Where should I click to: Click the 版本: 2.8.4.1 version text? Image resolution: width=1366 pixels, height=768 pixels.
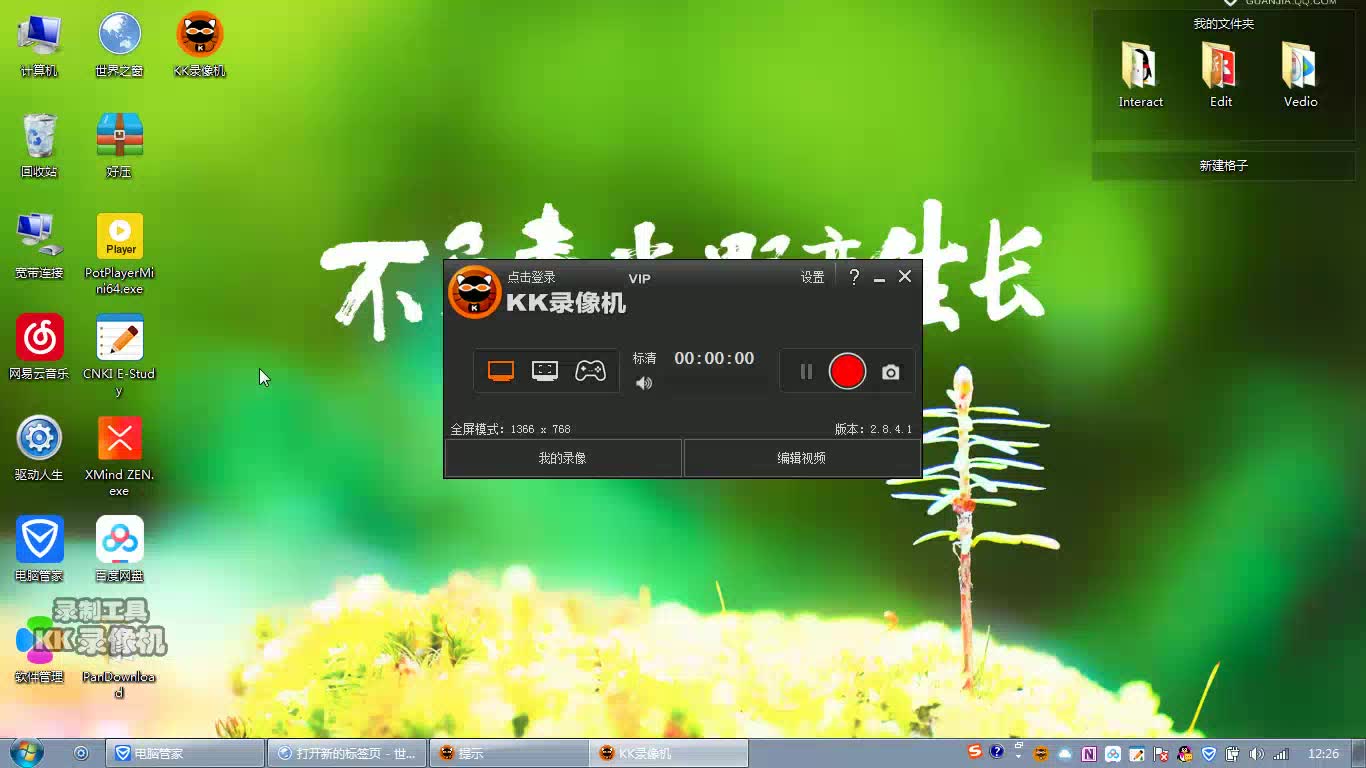pyautogui.click(x=874, y=429)
